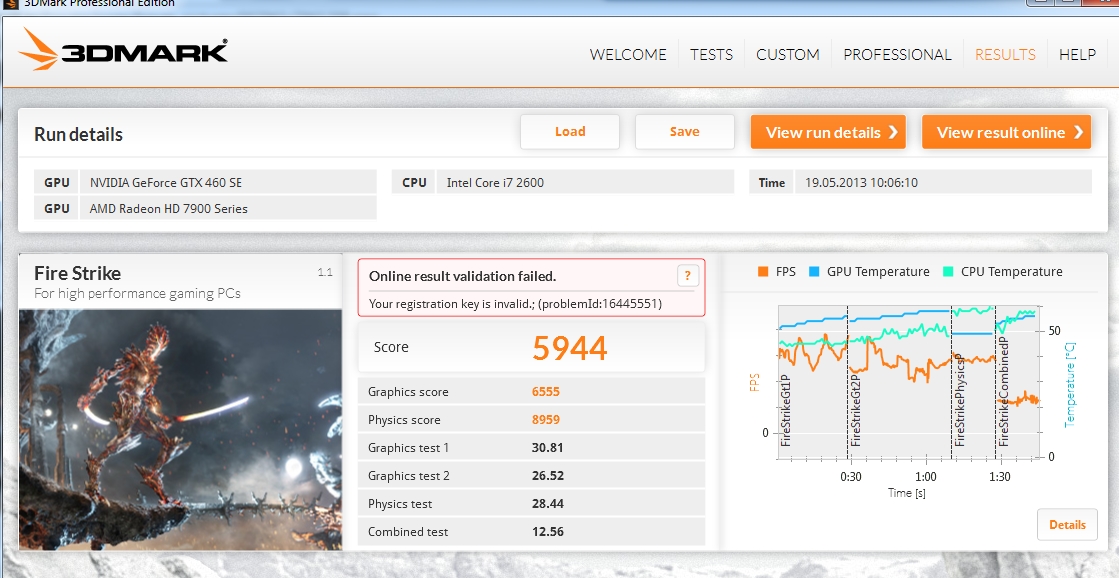Click the Fire Strike scene thumbnail
Image resolution: width=1119 pixels, height=578 pixels.
click(x=180, y=430)
